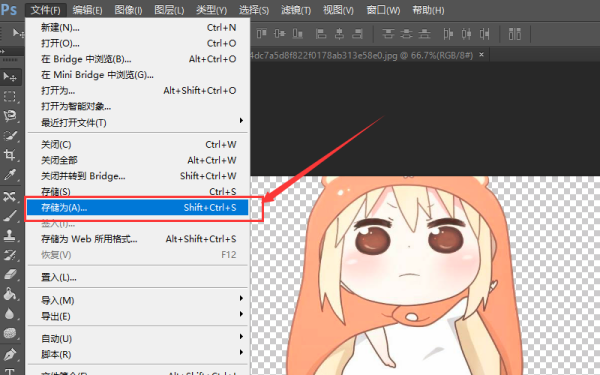The image size is (600, 375).
Task: Click the auto-align layers icon in options bar
Action: [515, 34]
